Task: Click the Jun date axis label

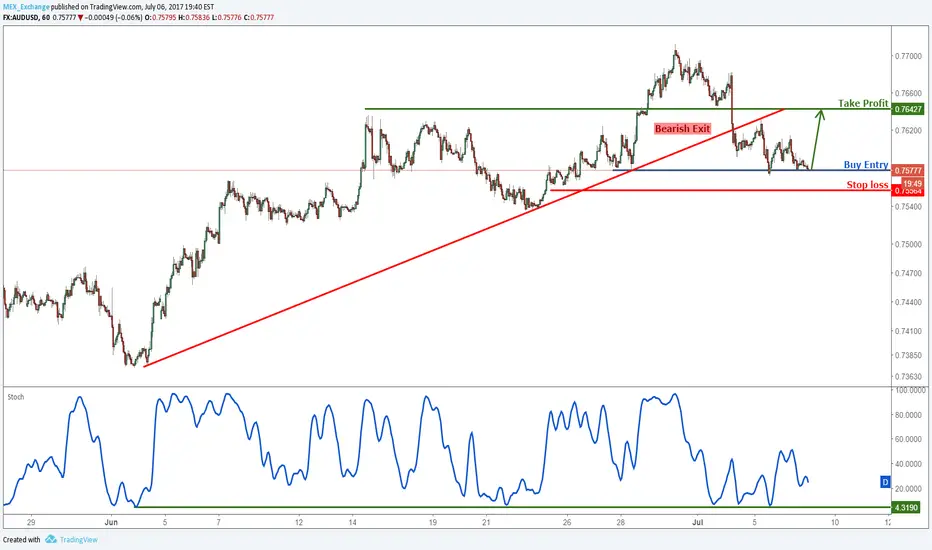Action: tap(111, 523)
